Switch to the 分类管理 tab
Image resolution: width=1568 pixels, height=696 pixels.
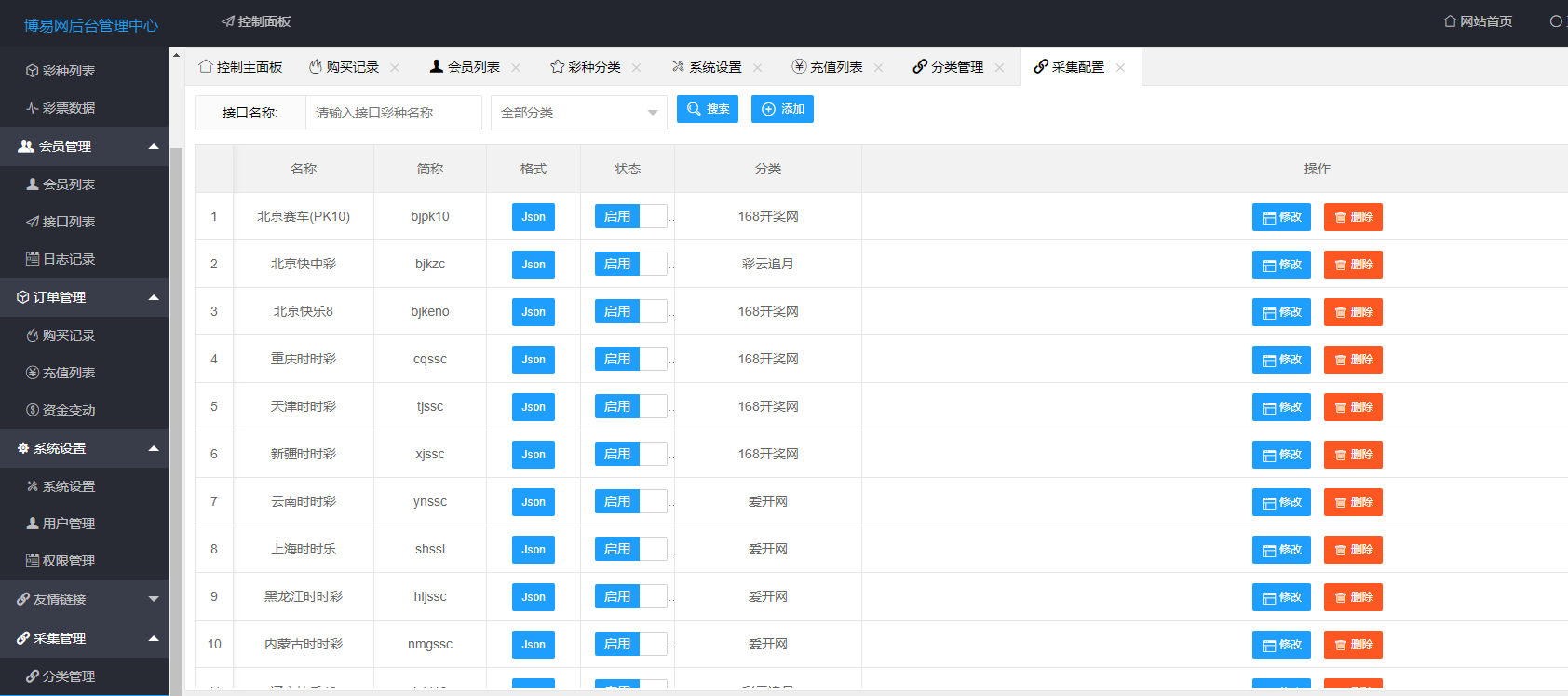pos(949,67)
